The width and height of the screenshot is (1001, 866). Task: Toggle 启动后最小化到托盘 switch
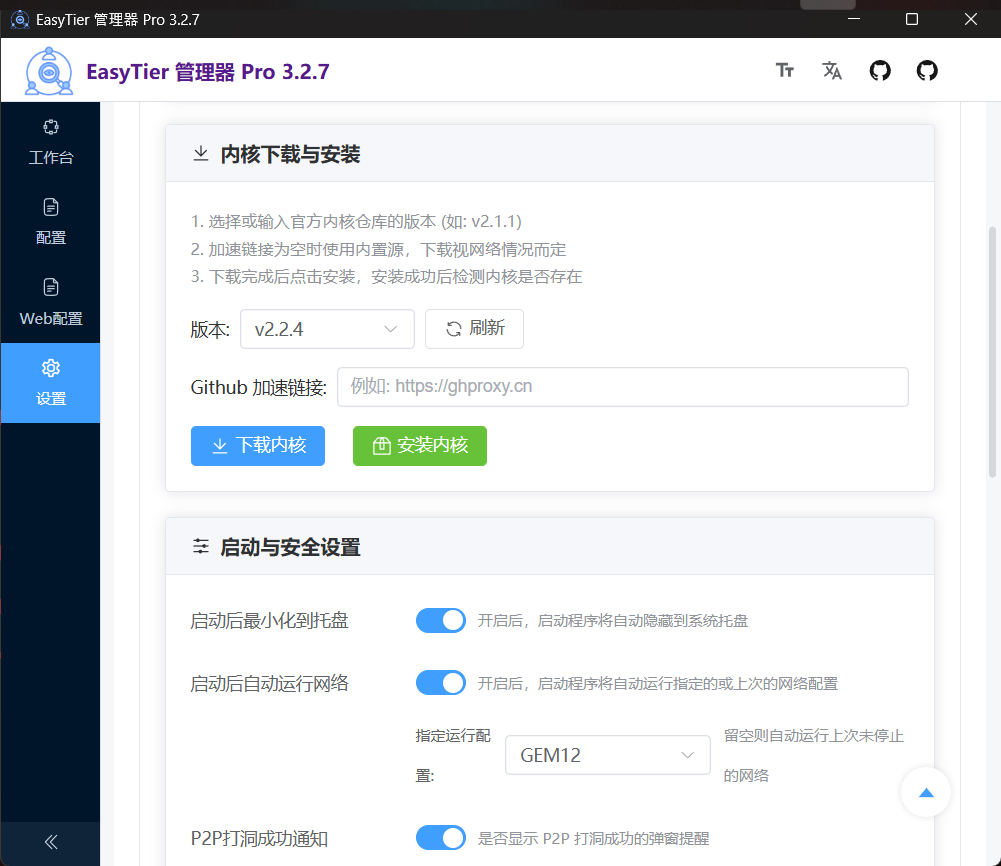pyautogui.click(x=440, y=620)
